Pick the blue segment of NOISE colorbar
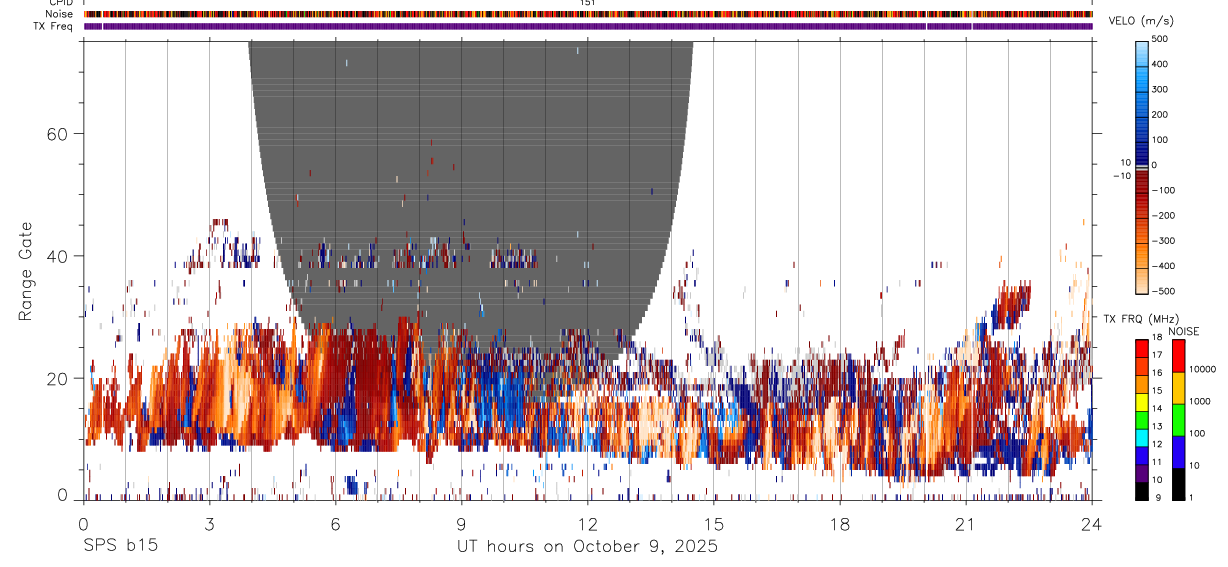 (1178, 452)
